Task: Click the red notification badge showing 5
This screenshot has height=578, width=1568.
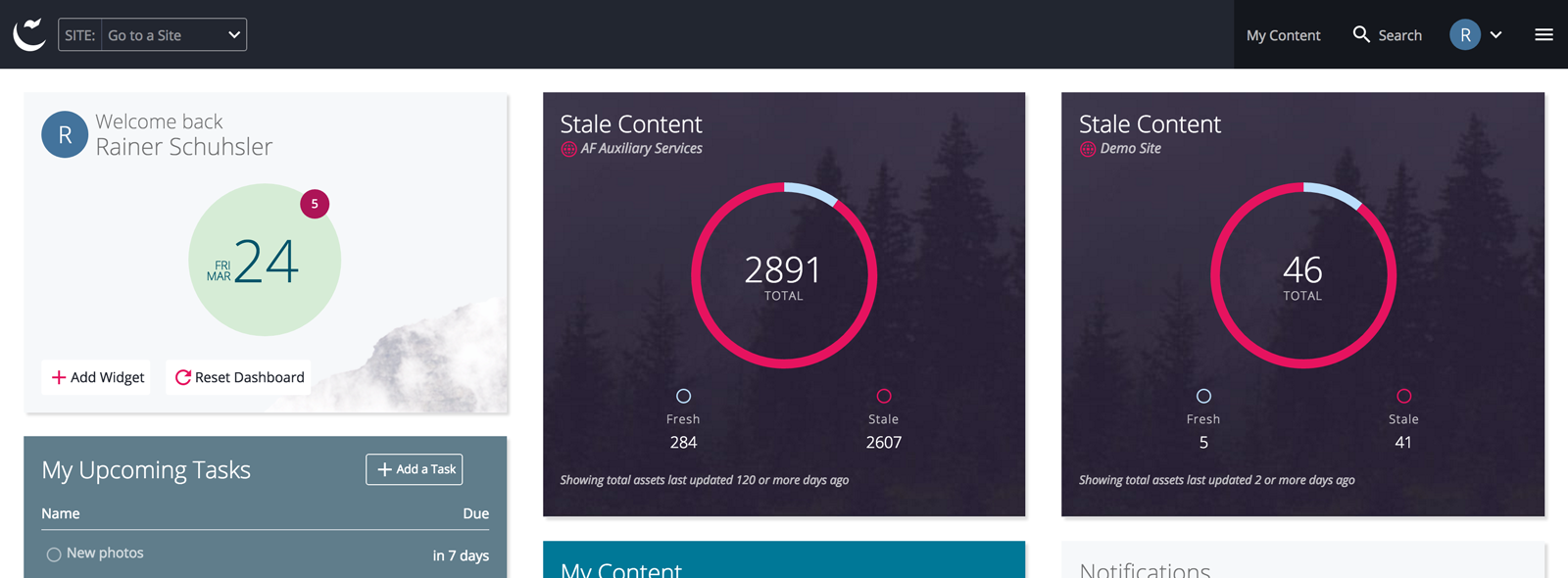Action: (315, 204)
